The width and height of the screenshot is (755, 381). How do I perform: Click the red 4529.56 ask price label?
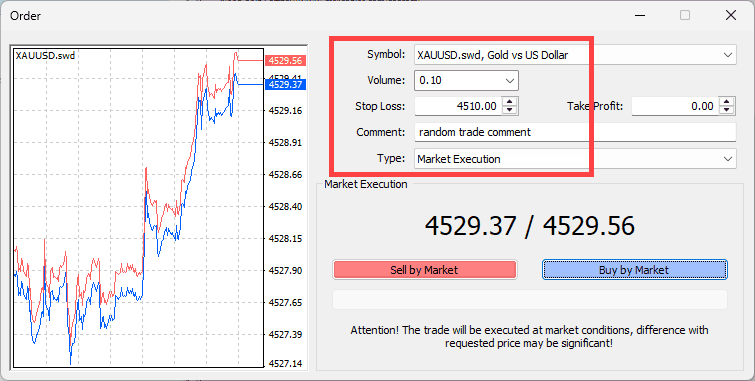(x=286, y=61)
